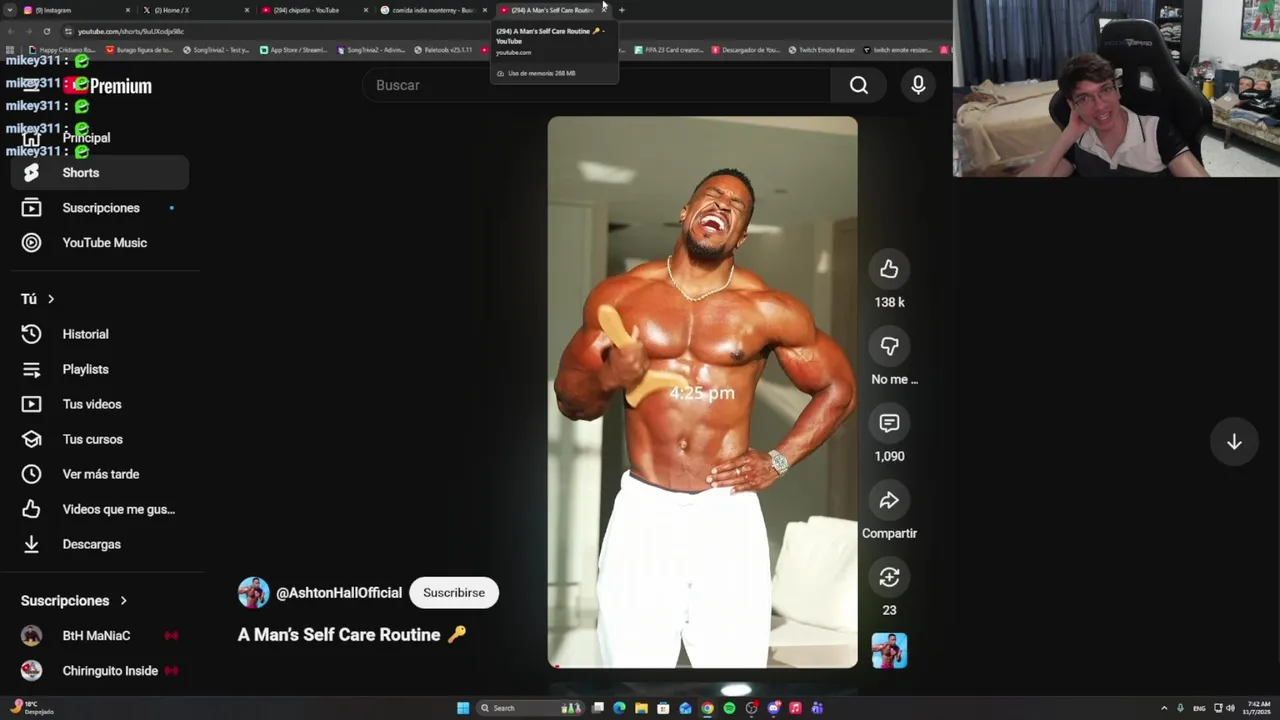Viewport: 1280px width, 720px height.
Task: Show hidden system tray icons chevron
Action: coord(1164,708)
